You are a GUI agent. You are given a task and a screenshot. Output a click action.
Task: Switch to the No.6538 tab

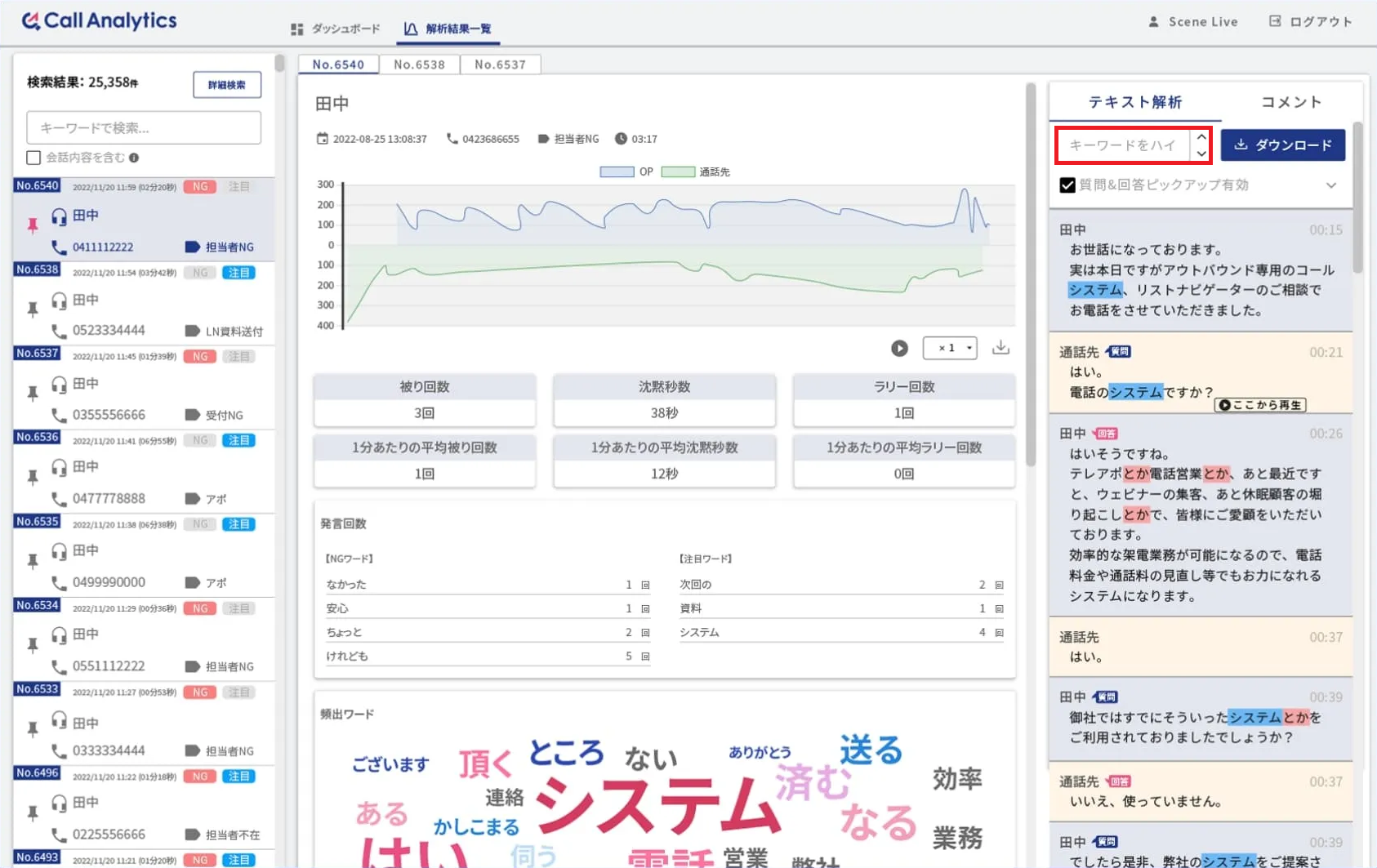point(419,65)
